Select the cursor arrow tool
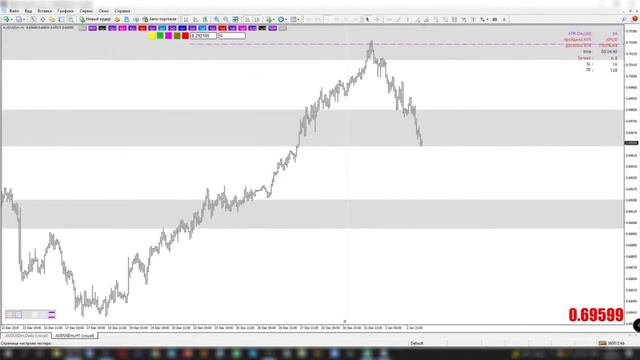Screen dimensions: 640x360 tap(367, 19)
